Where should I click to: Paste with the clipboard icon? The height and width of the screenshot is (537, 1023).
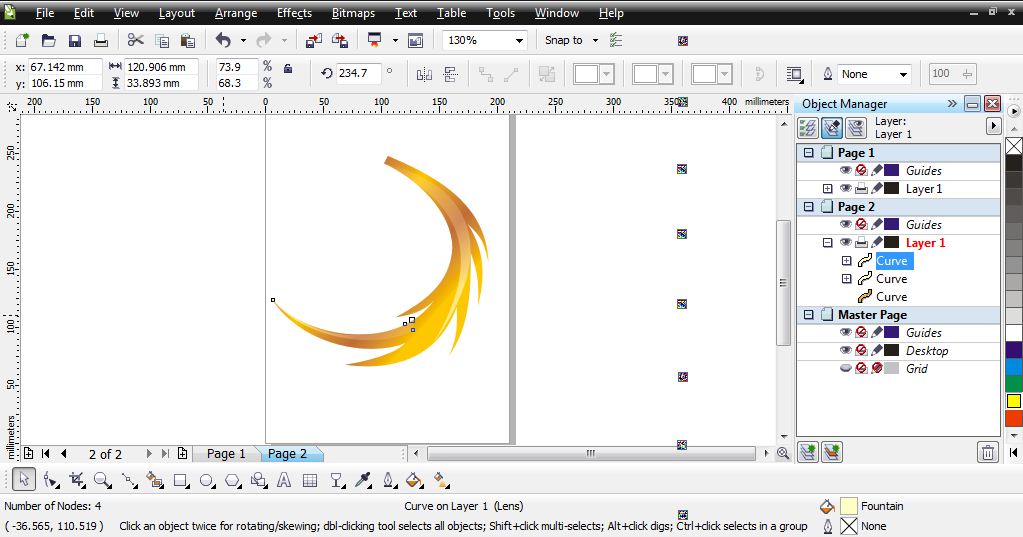click(188, 40)
